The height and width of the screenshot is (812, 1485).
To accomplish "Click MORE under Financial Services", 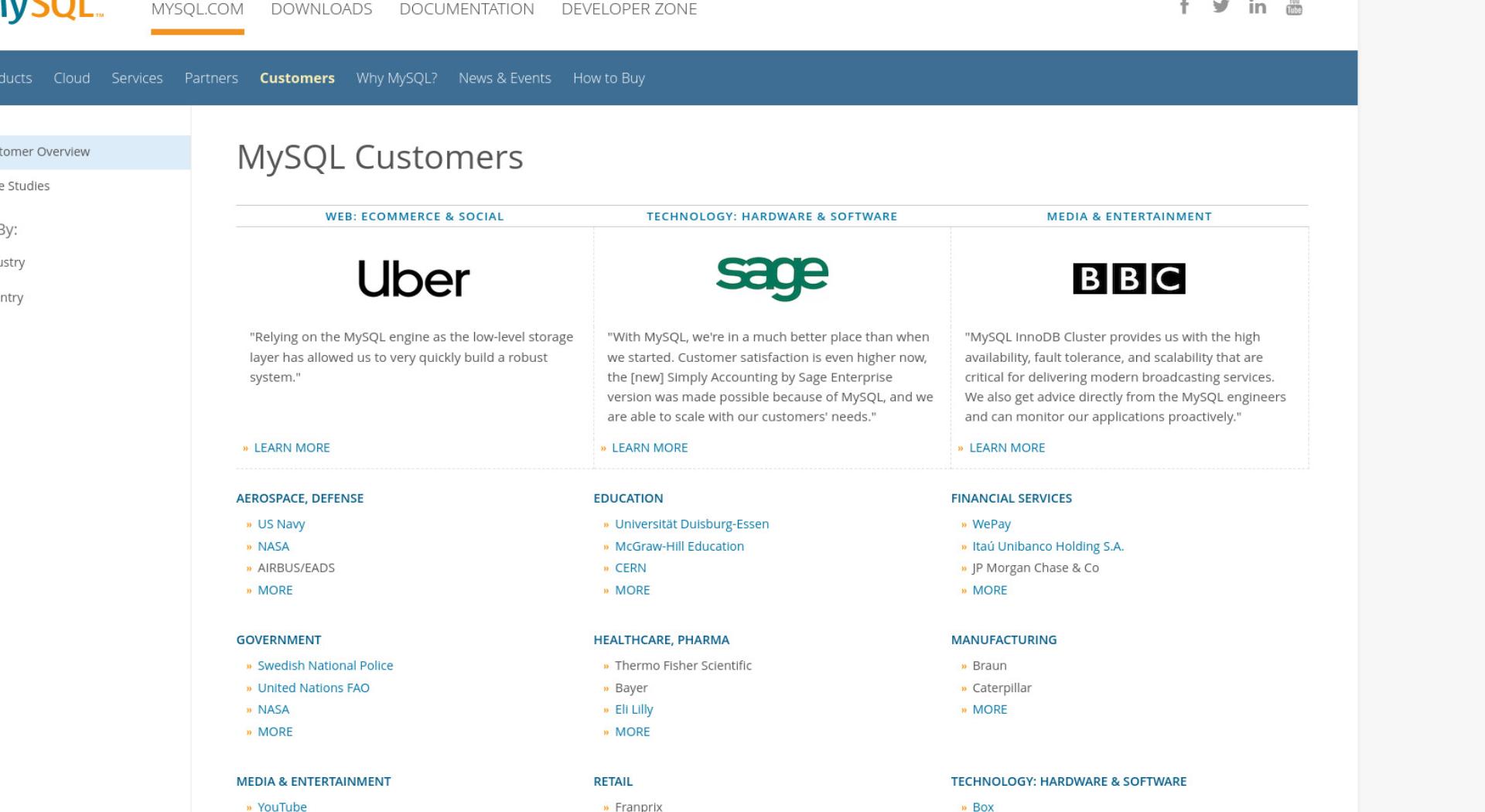I will click(x=989, y=591).
